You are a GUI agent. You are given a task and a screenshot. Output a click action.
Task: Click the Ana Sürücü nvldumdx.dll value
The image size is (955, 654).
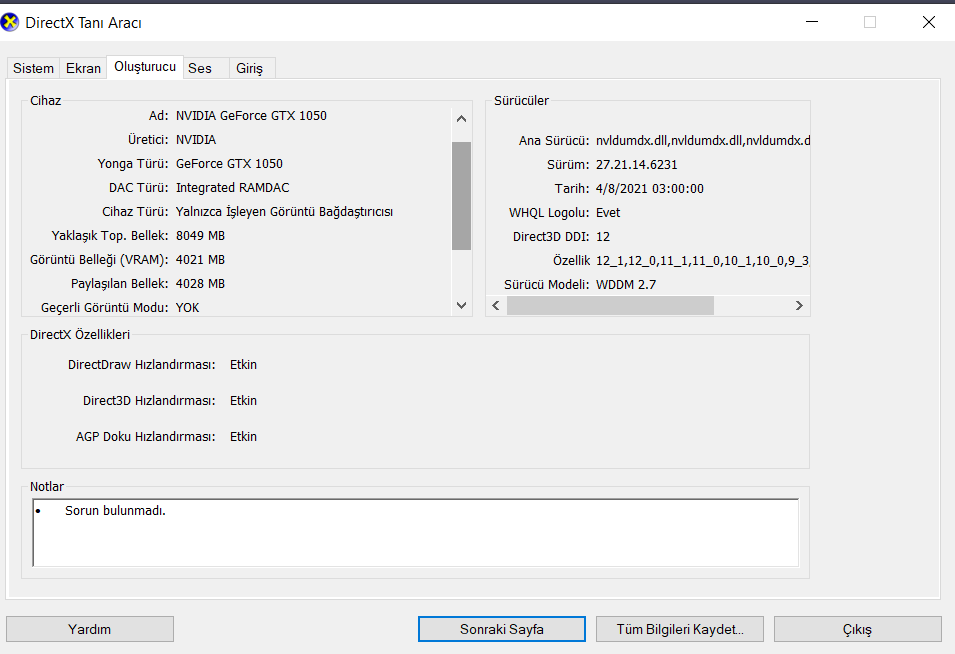(x=703, y=141)
